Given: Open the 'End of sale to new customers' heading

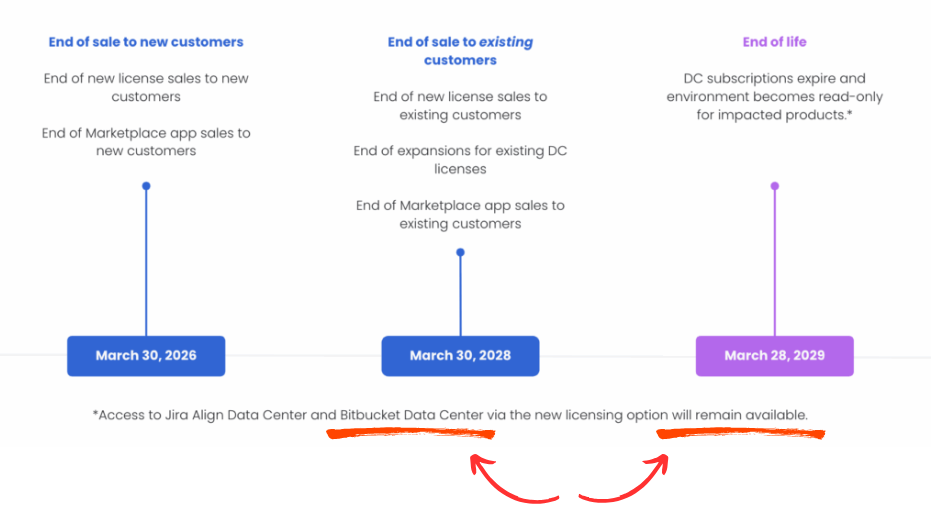Looking at the screenshot, I should 146,42.
